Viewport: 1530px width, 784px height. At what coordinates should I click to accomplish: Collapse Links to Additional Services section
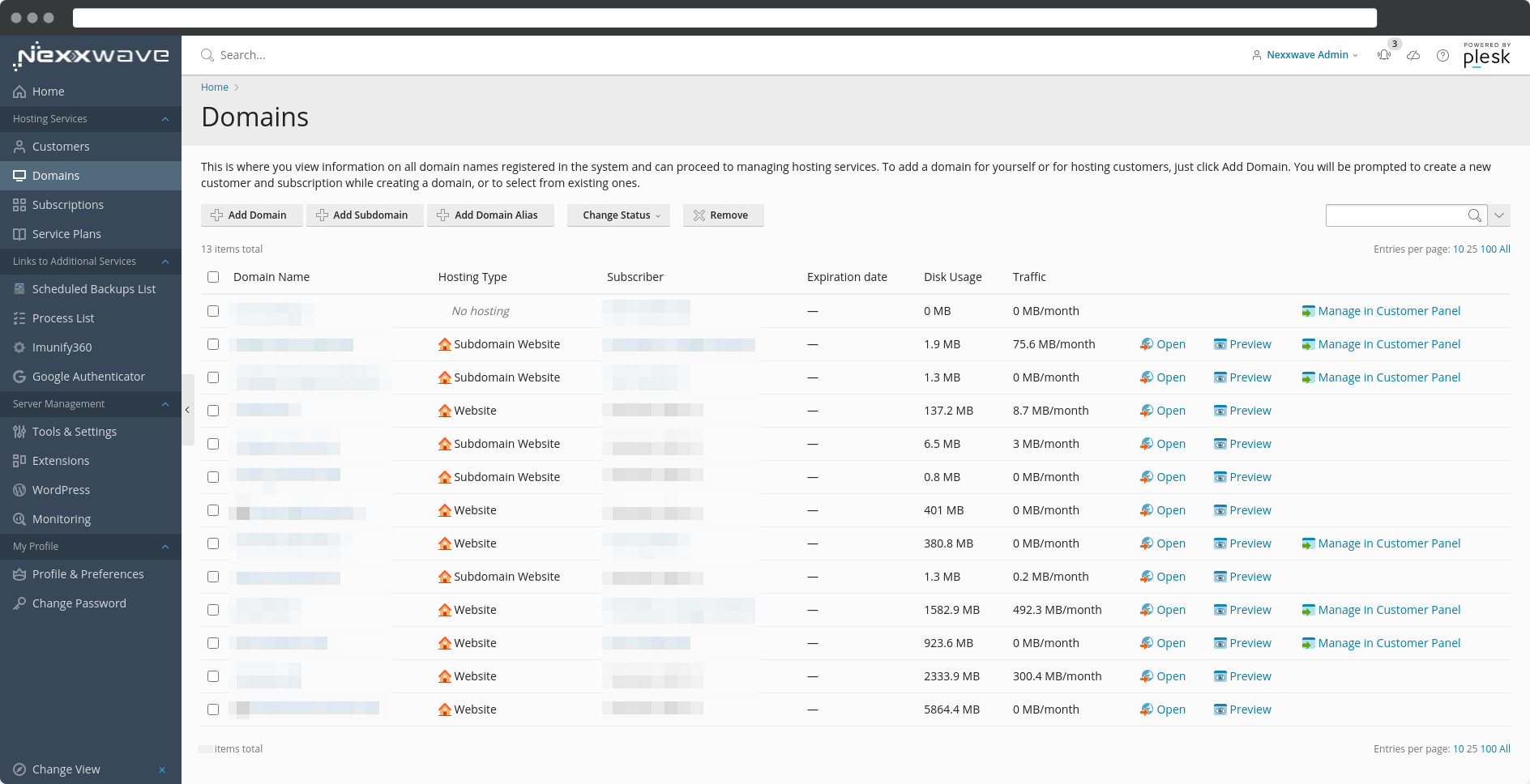[165, 262]
